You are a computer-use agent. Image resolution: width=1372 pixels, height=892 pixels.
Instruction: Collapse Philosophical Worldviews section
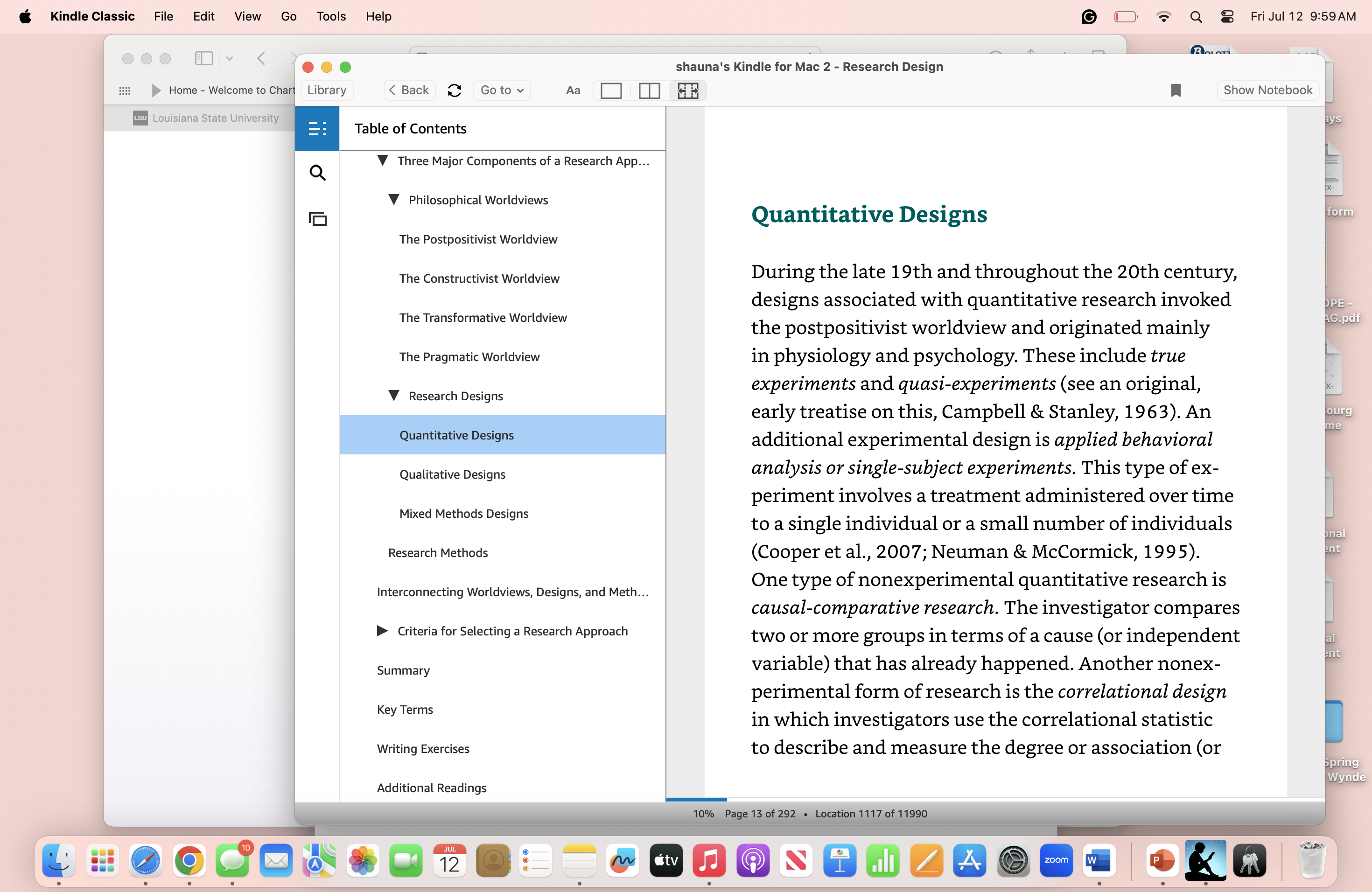394,200
